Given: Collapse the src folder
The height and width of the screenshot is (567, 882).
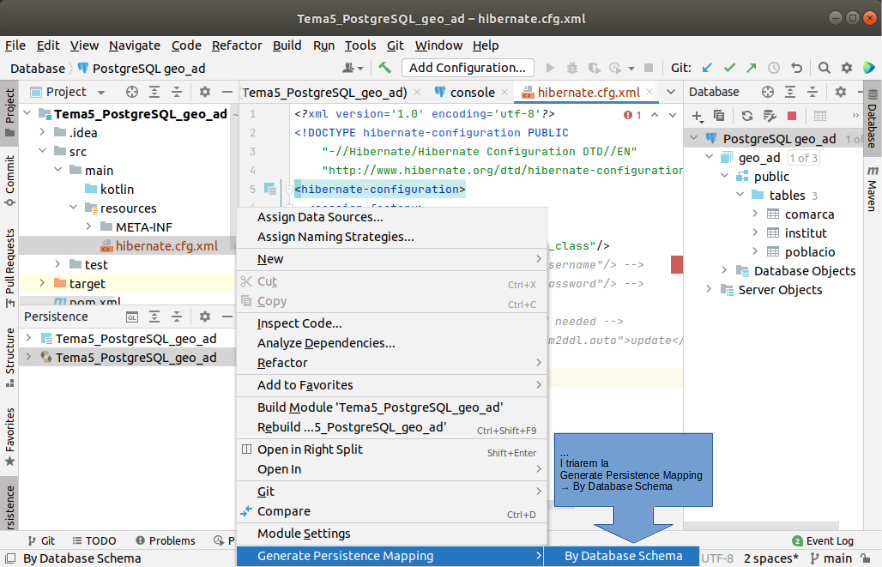Looking at the screenshot, I should (42, 151).
